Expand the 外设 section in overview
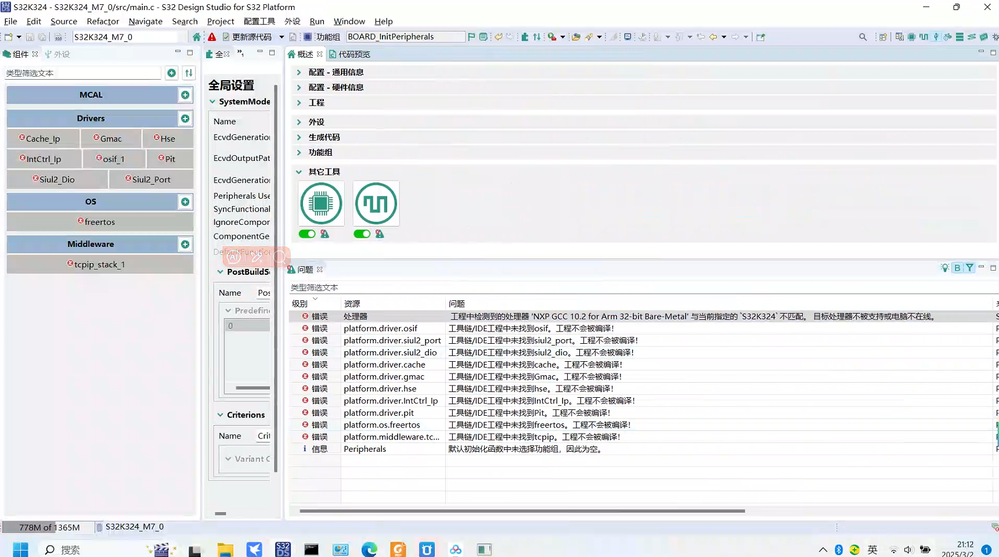The image size is (999, 557). point(298,122)
